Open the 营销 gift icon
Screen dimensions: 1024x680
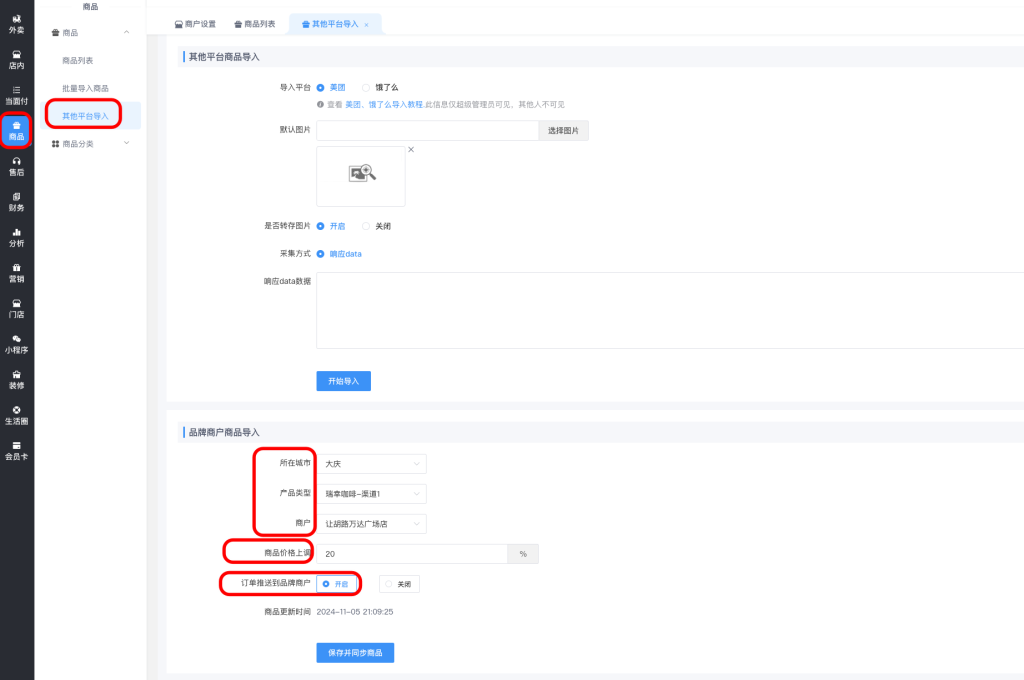pos(16,272)
